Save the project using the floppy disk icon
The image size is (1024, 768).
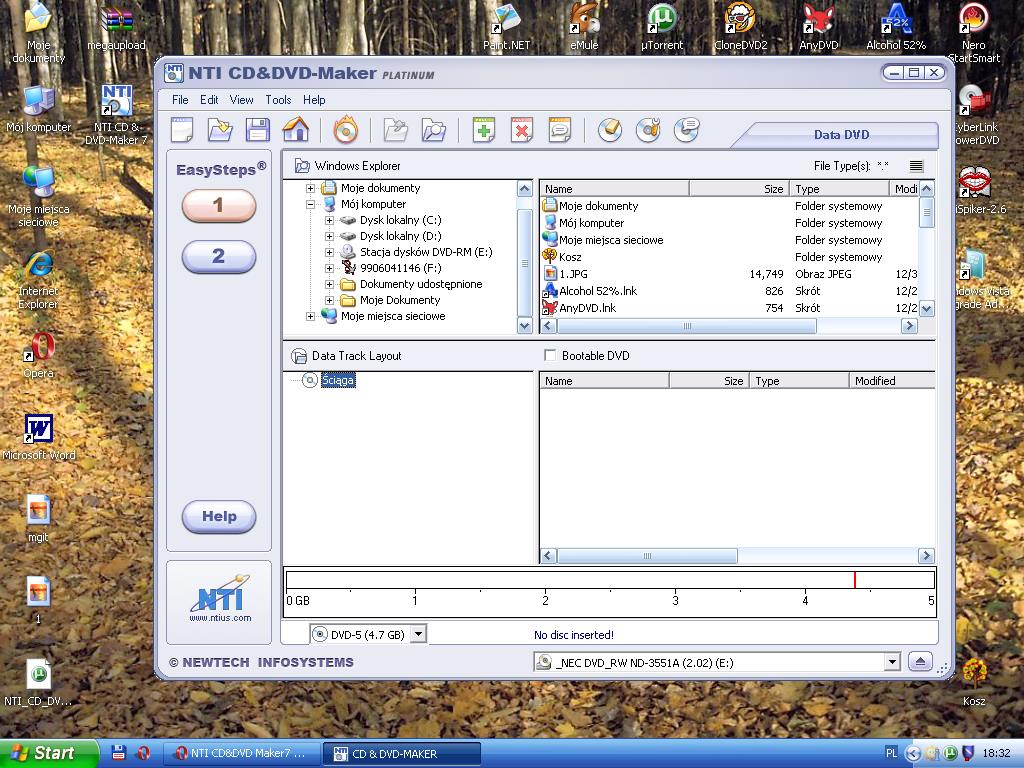257,130
